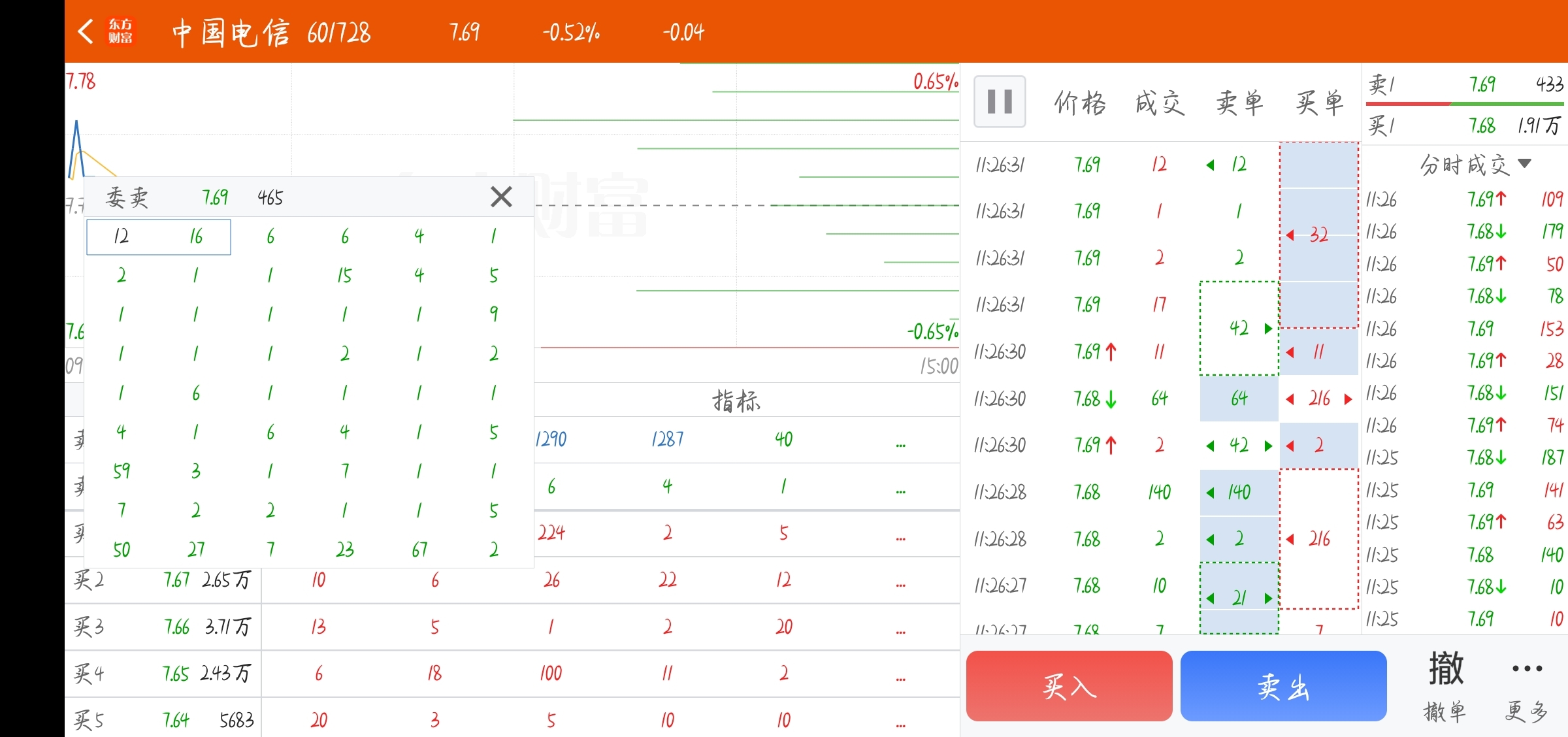
Task: Open the 更多 more options menu
Action: 1527,686
